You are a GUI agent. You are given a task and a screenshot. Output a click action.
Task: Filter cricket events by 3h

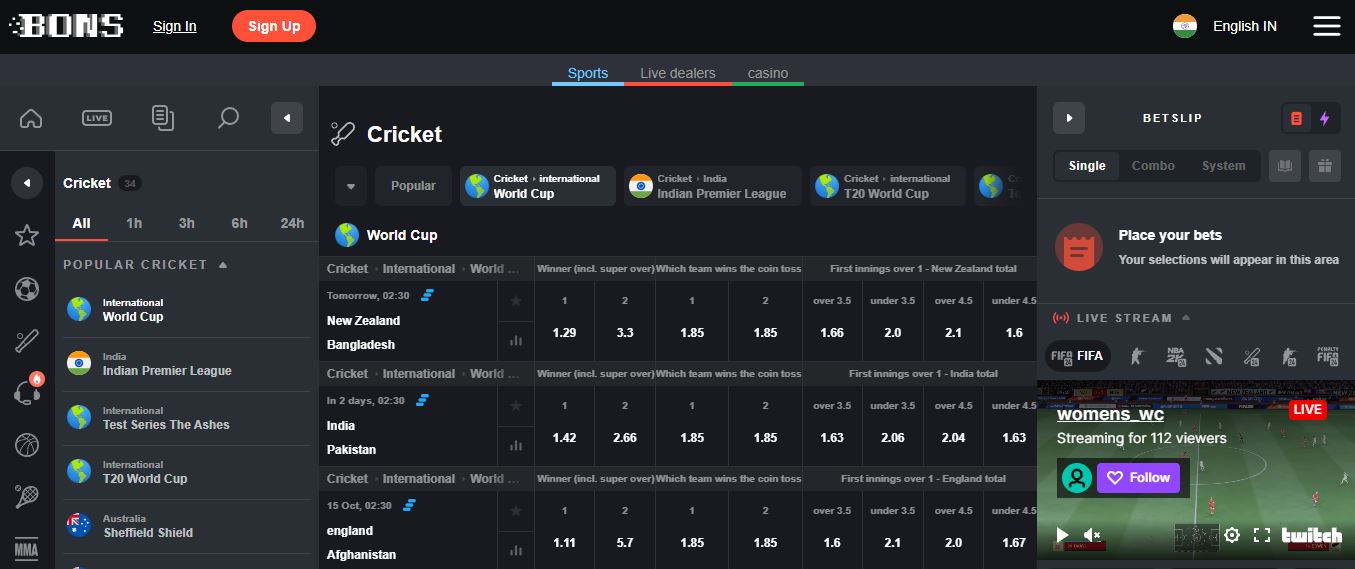pos(187,223)
